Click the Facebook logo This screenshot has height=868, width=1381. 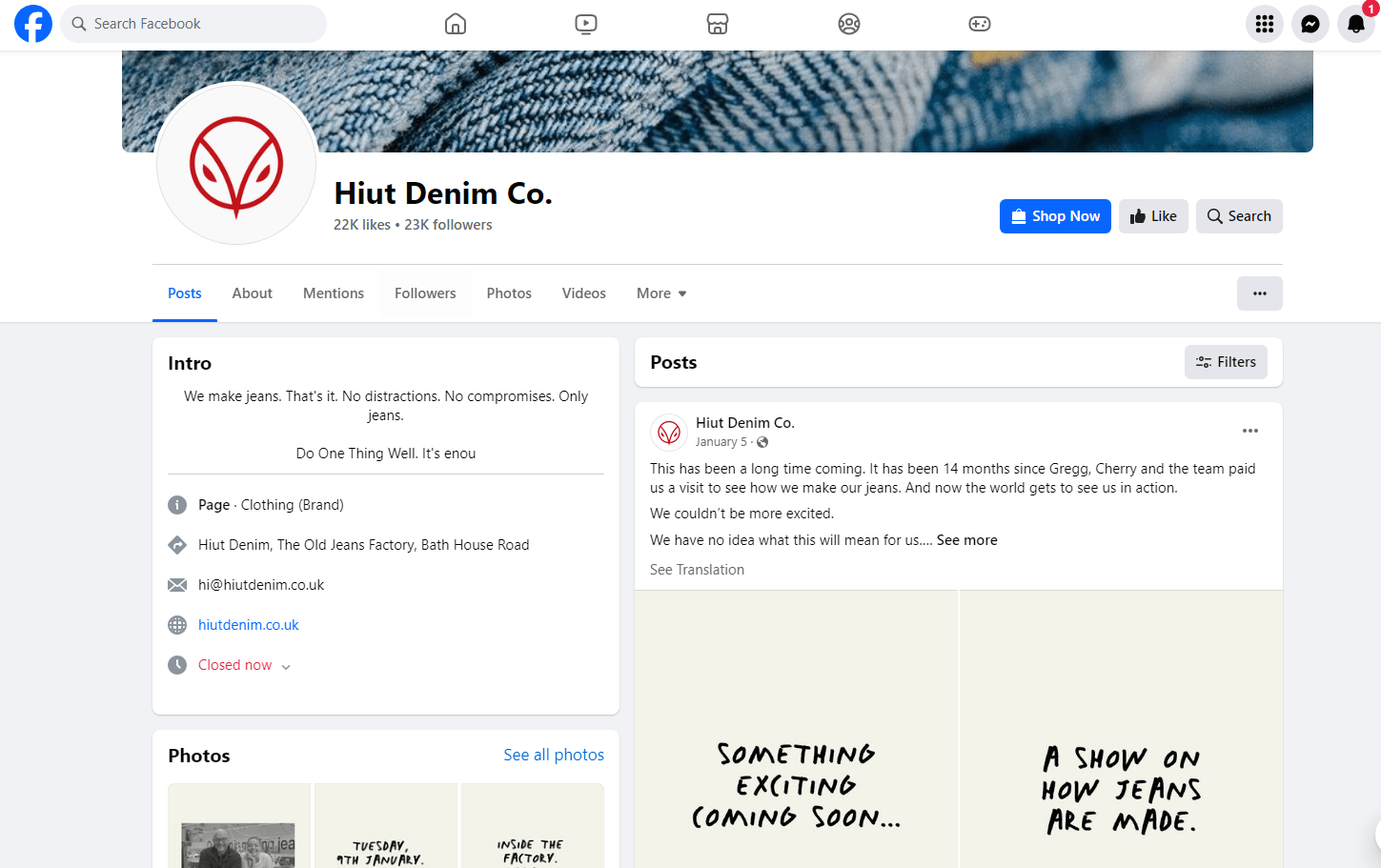pos(33,24)
